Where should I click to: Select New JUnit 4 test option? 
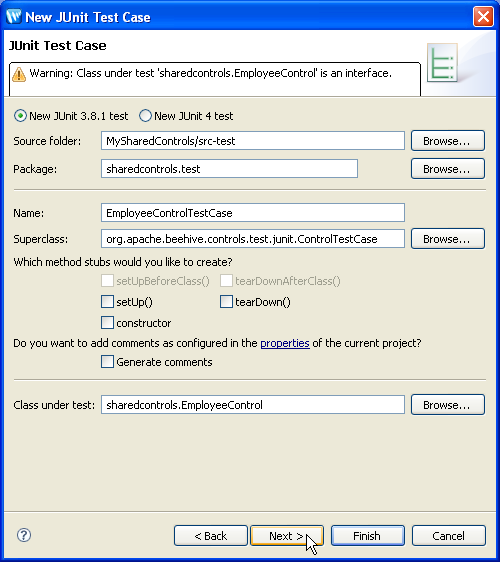(145, 116)
